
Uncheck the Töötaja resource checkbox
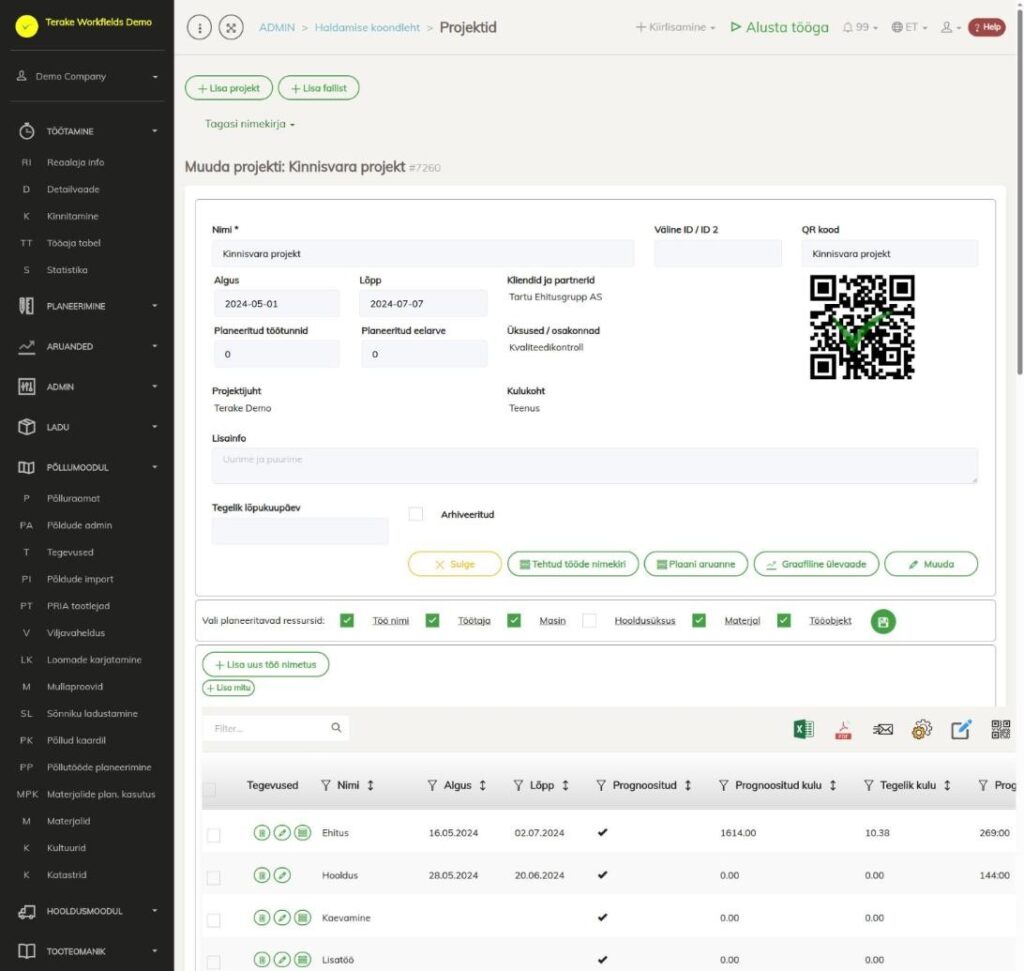pyautogui.click(x=432, y=620)
